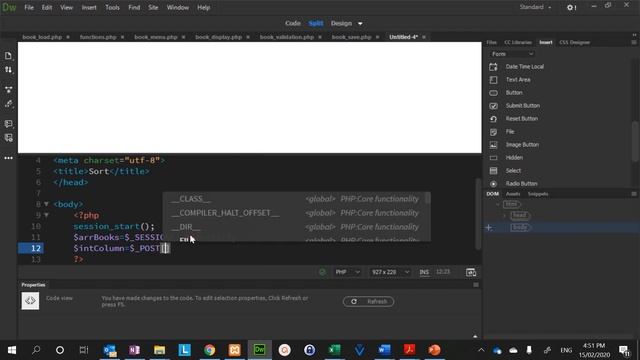Collapse the html node in DOM panel
Viewport: 640px width, 360px height.
click(x=498, y=204)
